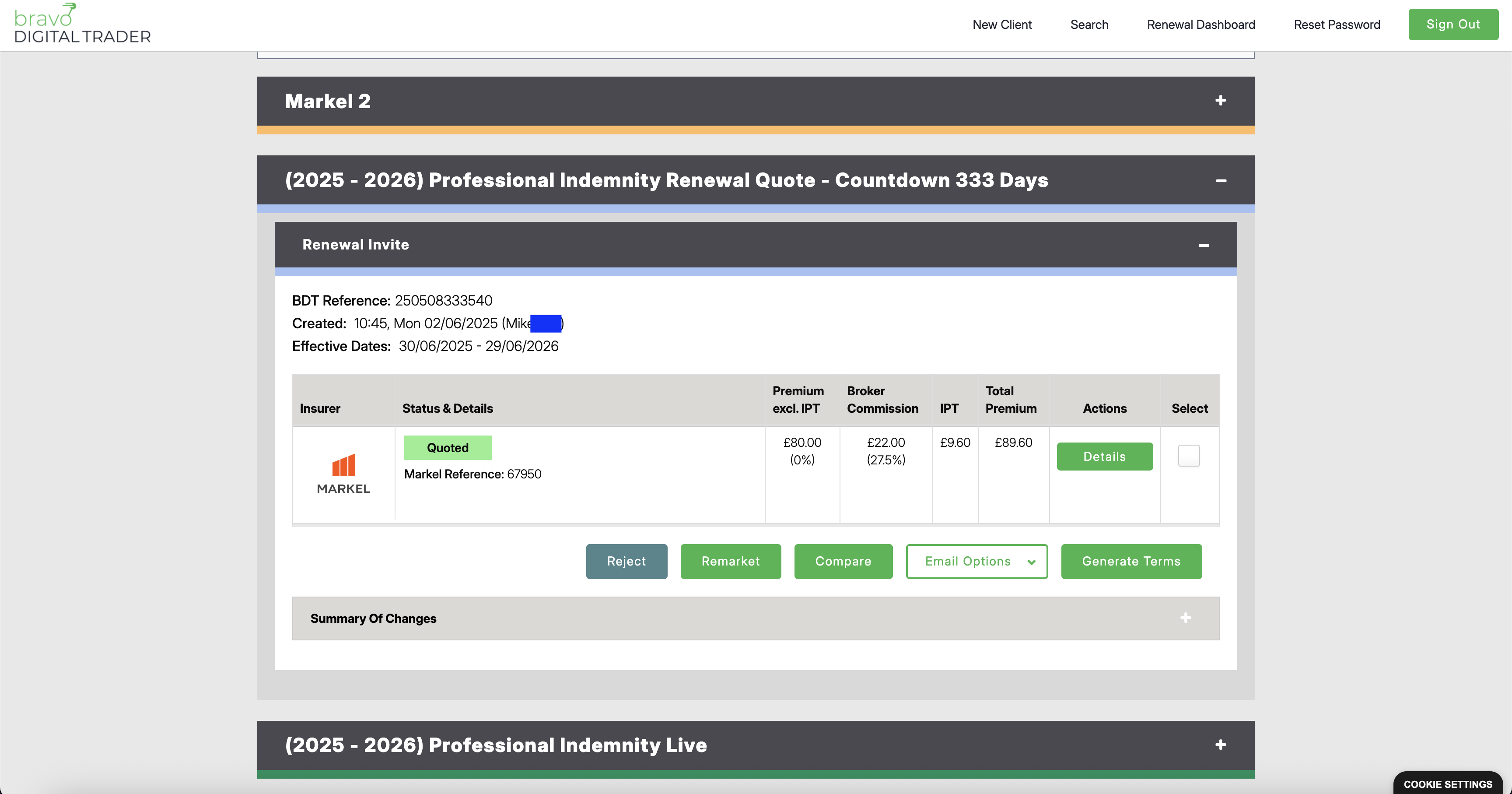Open New Client from top navigation
Viewport: 1512px width, 794px height.
click(x=1001, y=25)
